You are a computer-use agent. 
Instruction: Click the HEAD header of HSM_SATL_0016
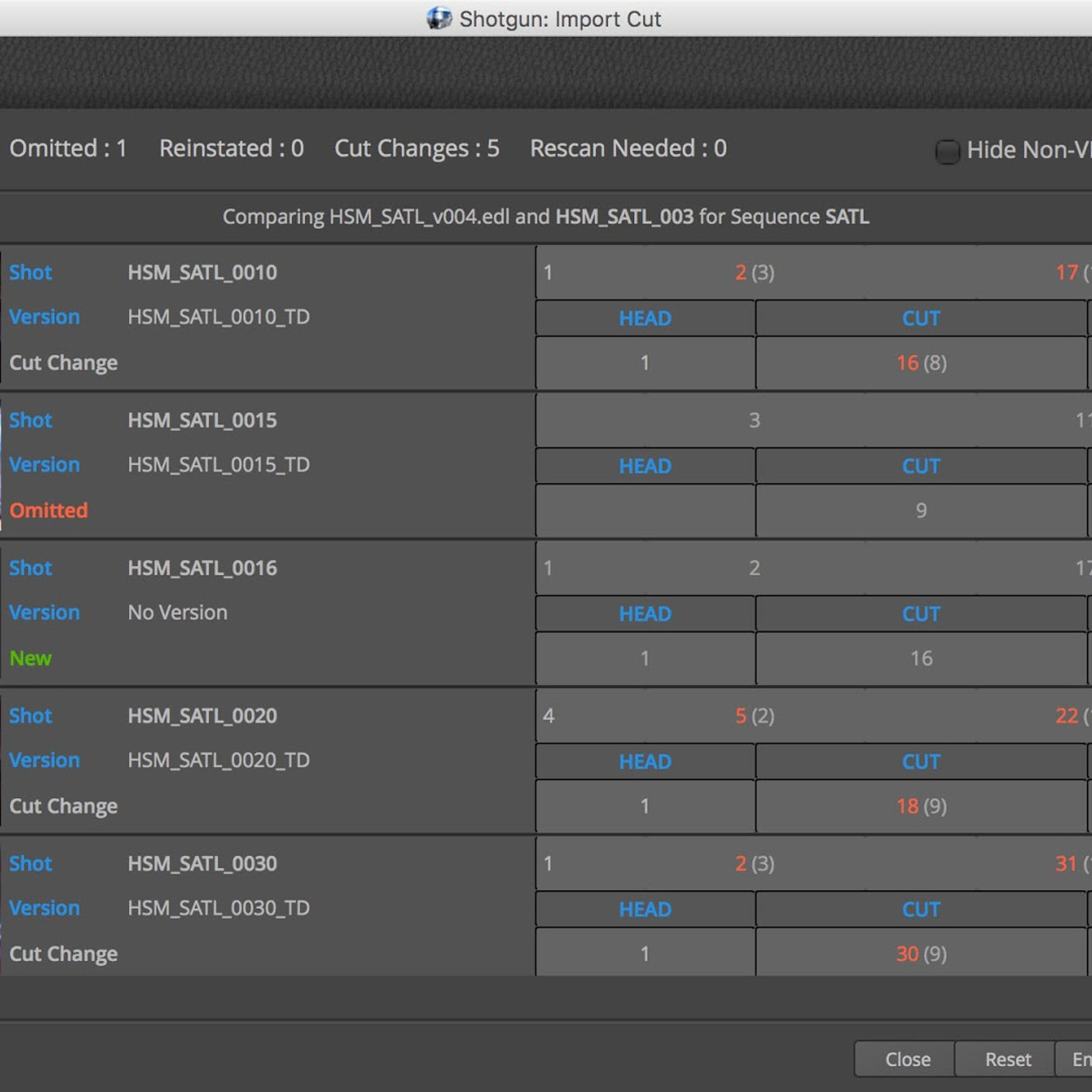(x=645, y=614)
